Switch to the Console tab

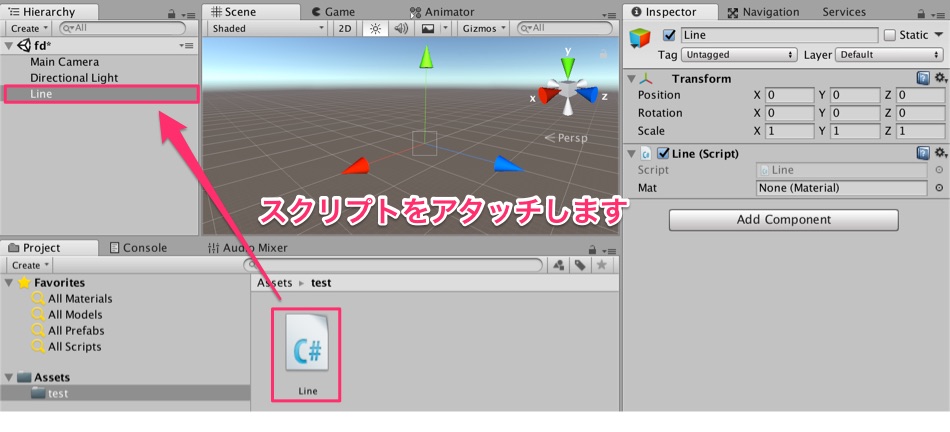point(138,248)
